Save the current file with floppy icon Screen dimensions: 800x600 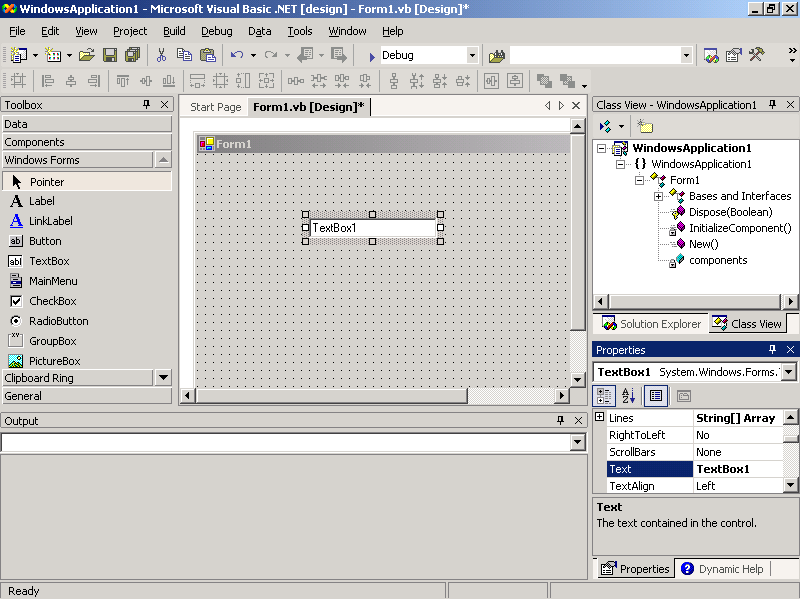(110, 55)
